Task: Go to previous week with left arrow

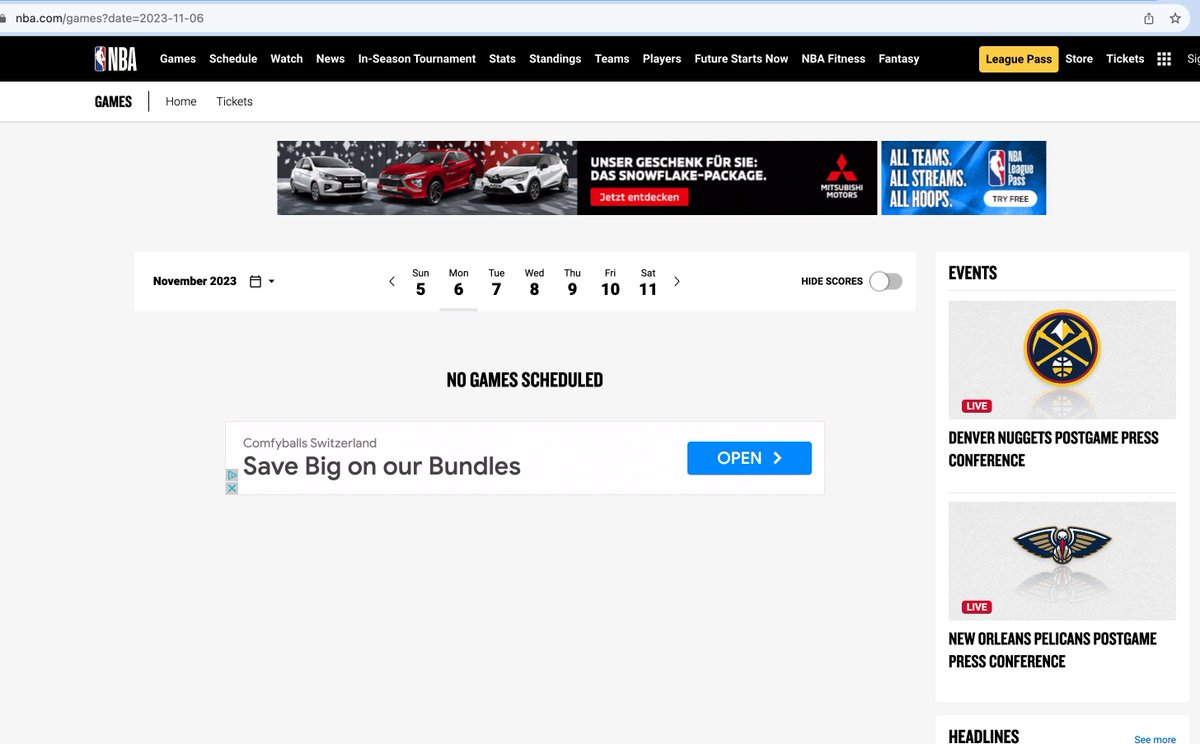Action: coord(392,282)
